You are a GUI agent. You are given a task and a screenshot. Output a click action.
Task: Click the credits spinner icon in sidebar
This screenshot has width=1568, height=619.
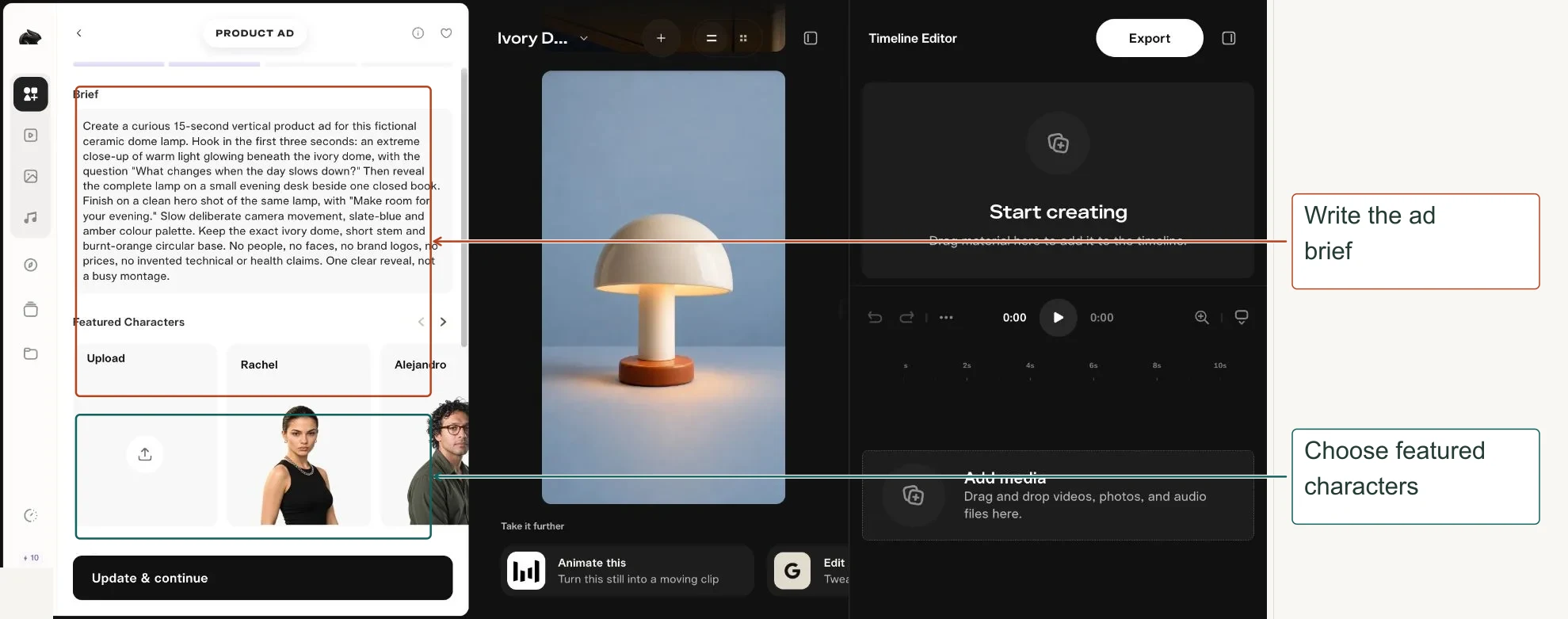click(31, 516)
